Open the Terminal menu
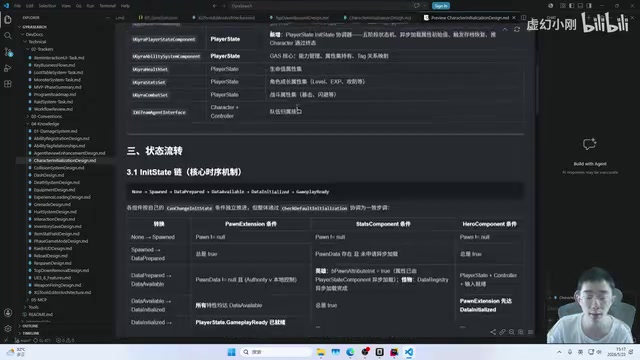The height and width of the screenshot is (360, 640). coord(108,6)
